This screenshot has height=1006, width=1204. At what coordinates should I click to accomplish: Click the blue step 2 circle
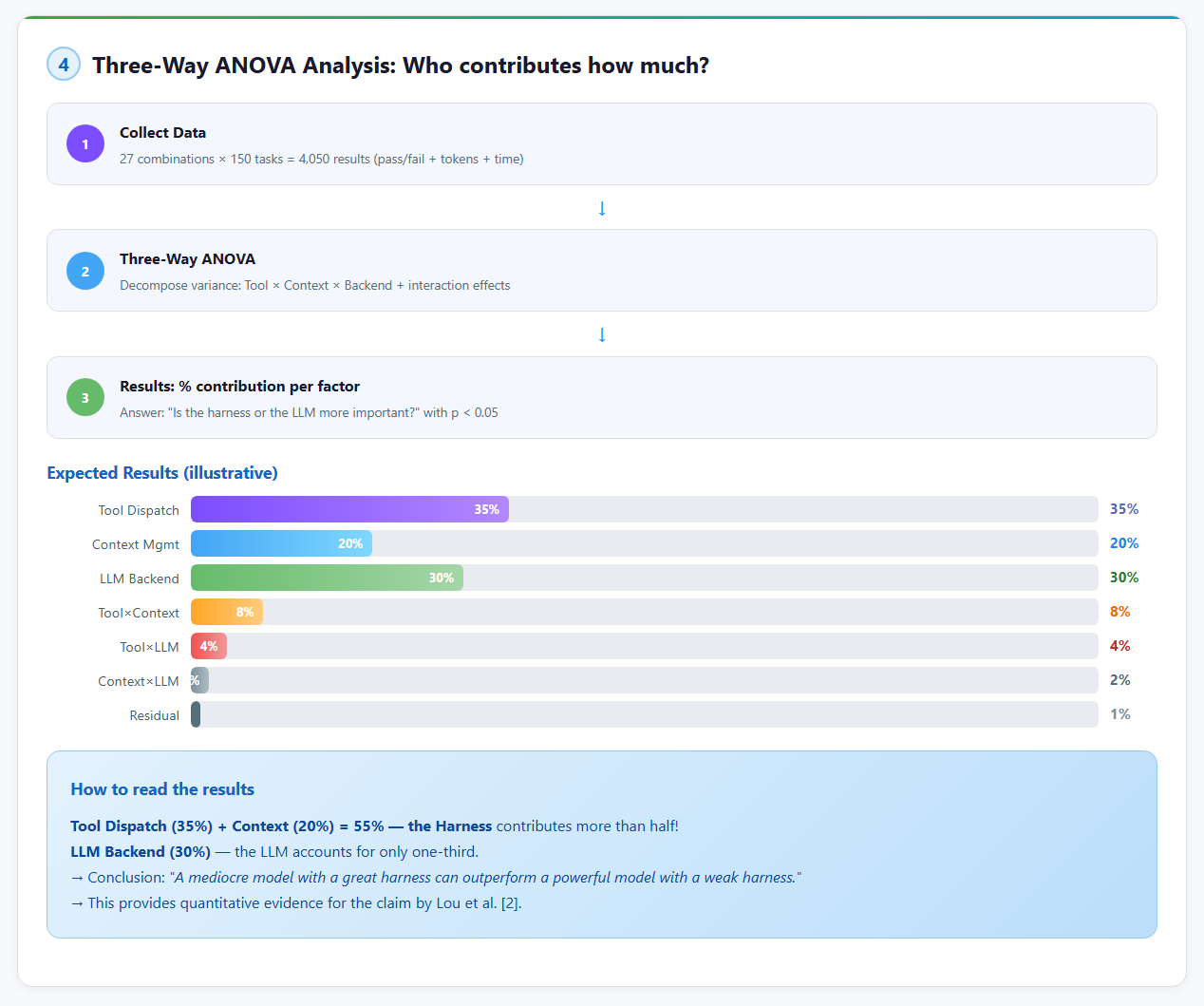pos(85,271)
